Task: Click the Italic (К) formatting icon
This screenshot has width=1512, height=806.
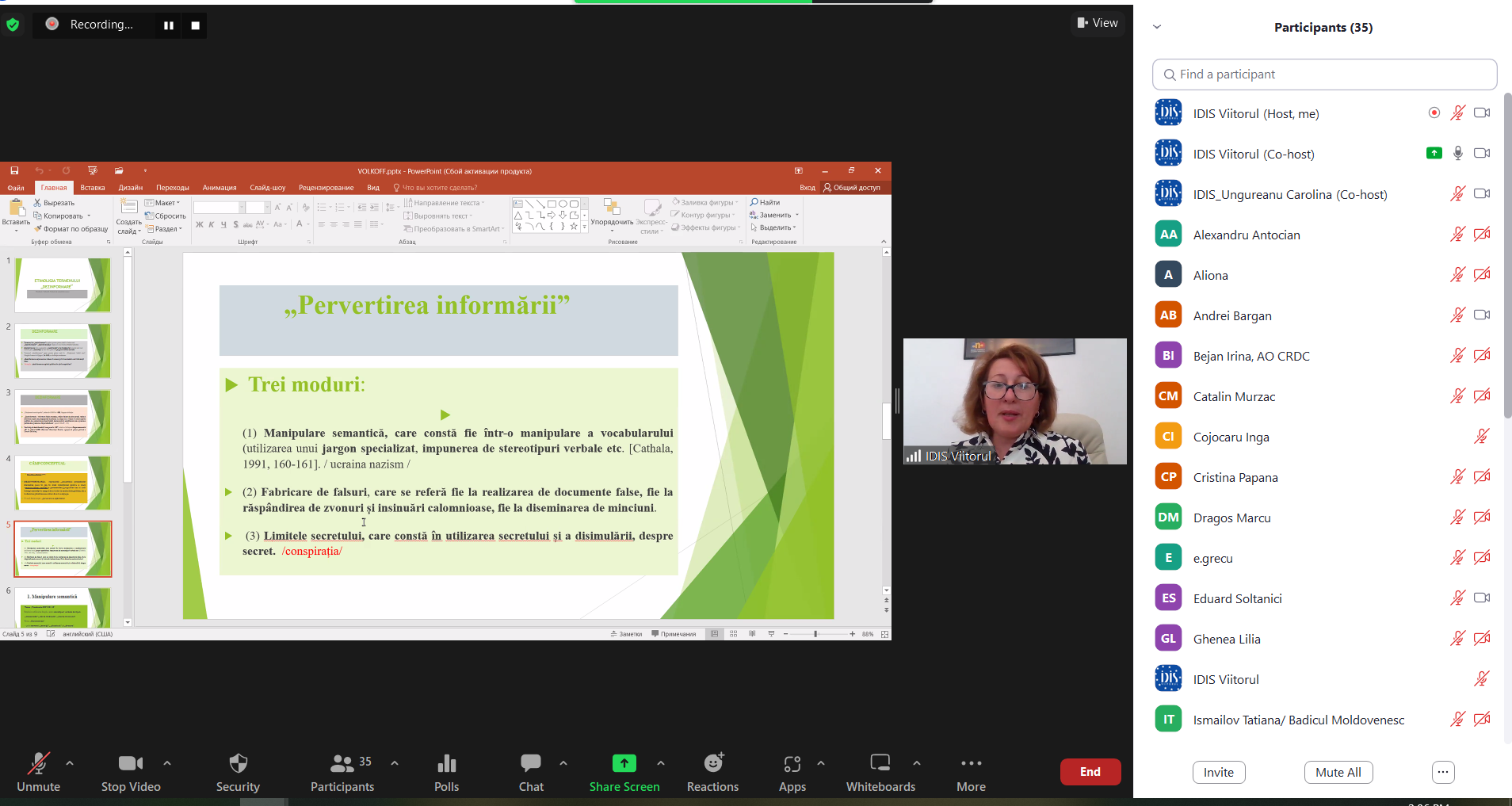Action: 212,224
